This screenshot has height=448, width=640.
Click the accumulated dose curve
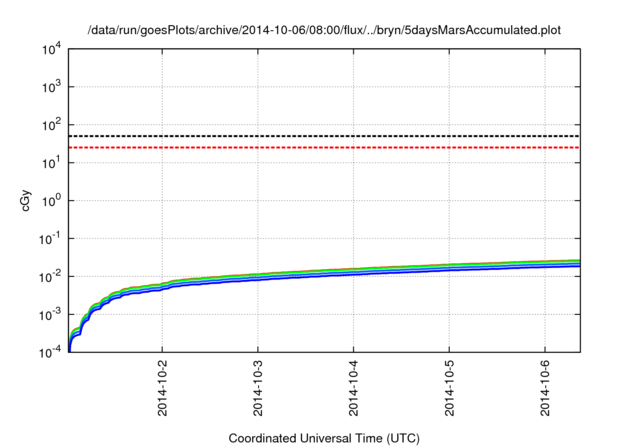pos(324,273)
